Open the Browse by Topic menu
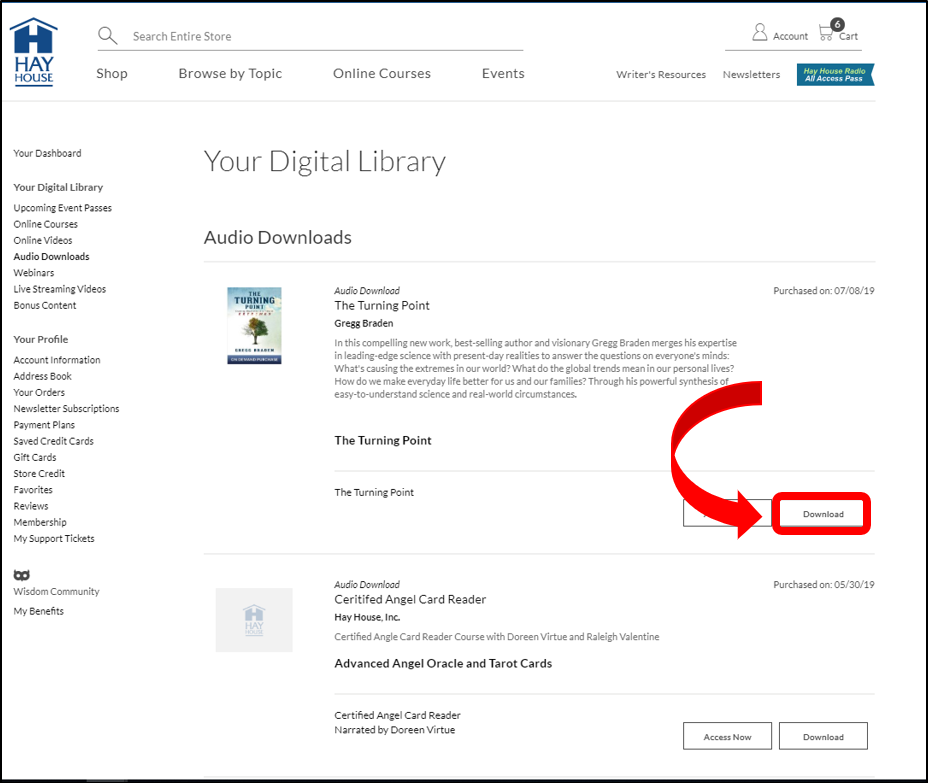This screenshot has width=929, height=783. point(230,74)
